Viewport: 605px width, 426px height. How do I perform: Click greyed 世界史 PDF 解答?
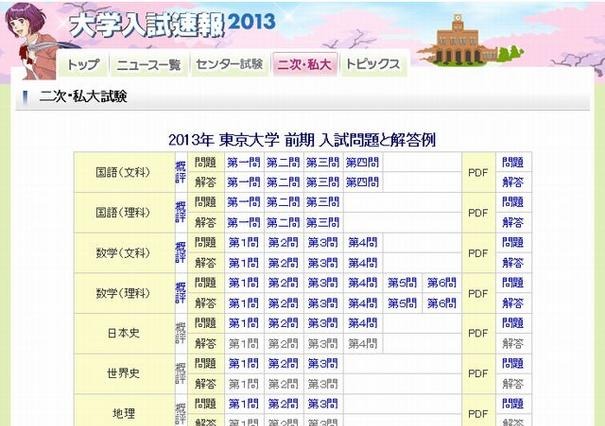[513, 384]
